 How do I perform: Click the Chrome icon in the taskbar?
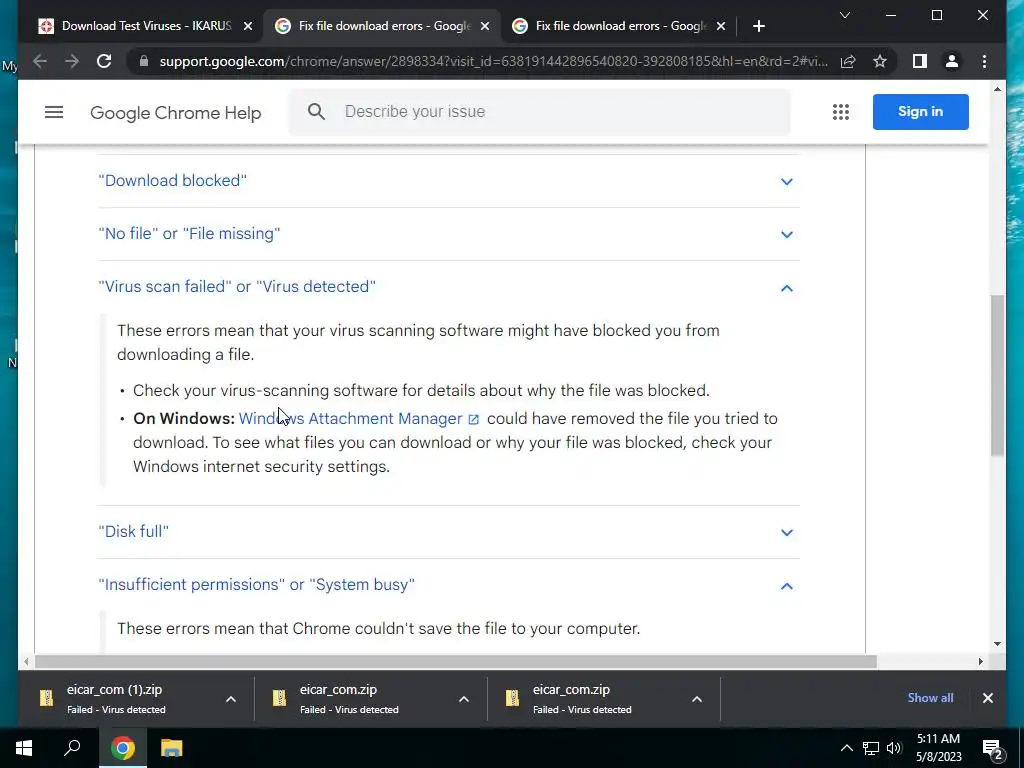(x=123, y=748)
